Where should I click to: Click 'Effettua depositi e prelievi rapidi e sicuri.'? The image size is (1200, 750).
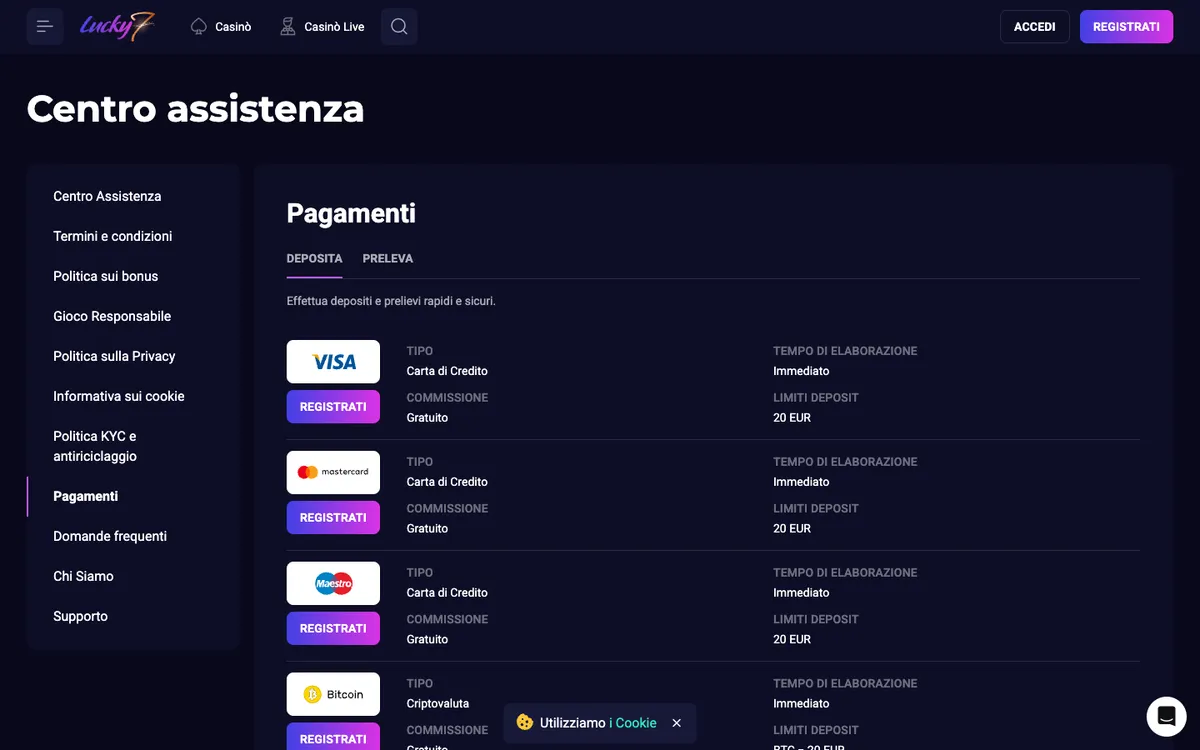(391, 301)
